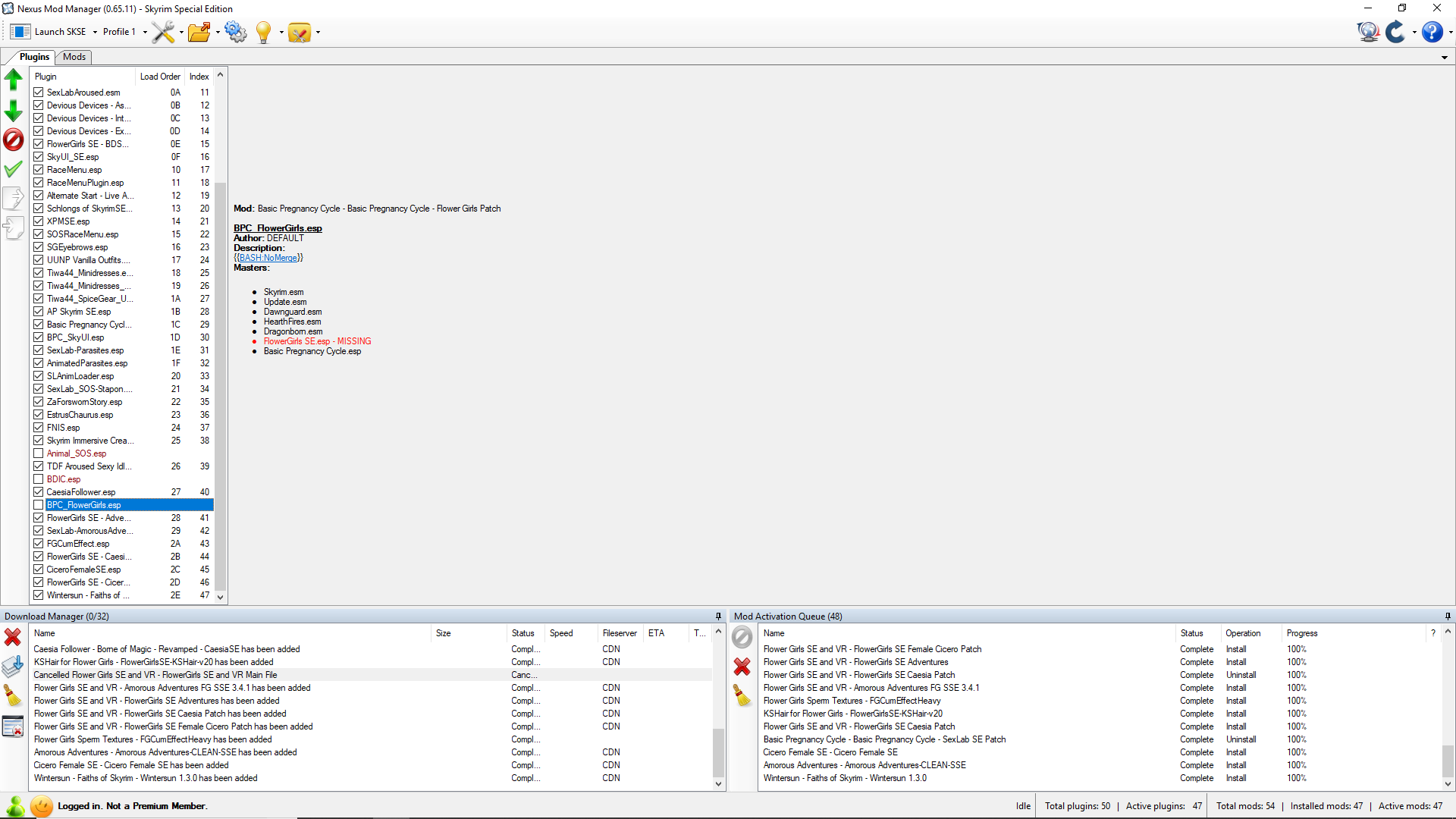Expand the lightbulb dropdown arrow
This screenshot has width=1456, height=819.
coord(281,32)
